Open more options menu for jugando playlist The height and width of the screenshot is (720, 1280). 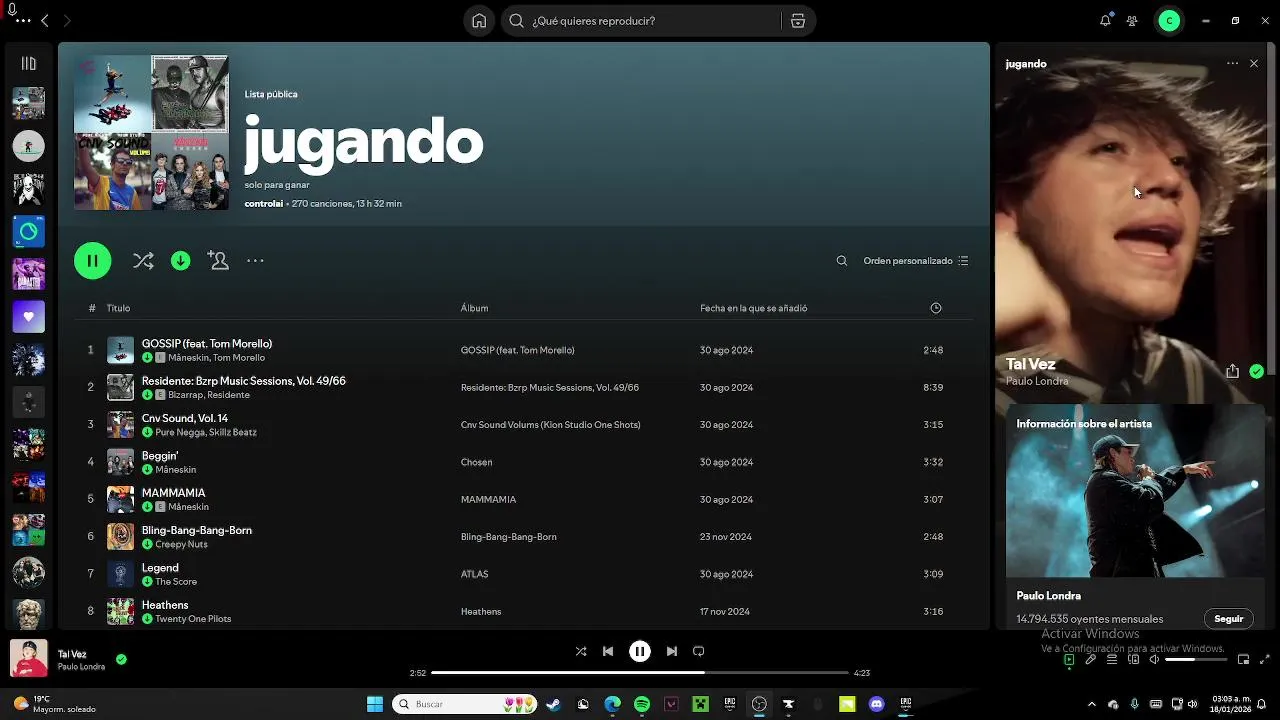255,261
